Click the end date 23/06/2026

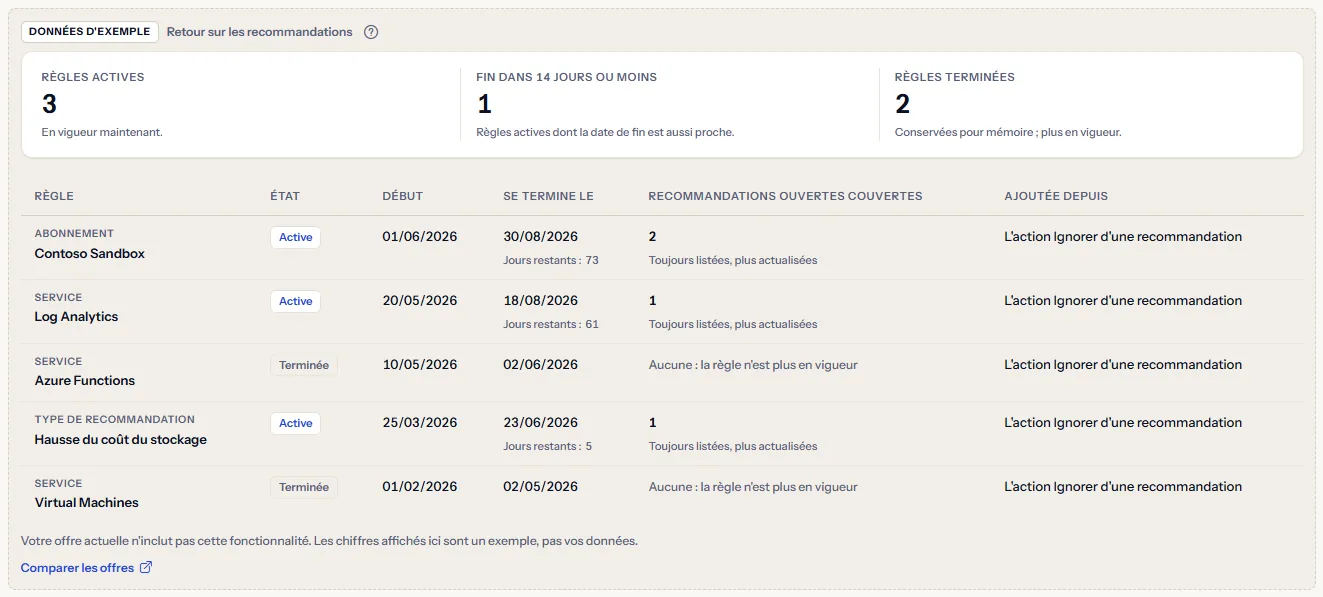[541, 423]
